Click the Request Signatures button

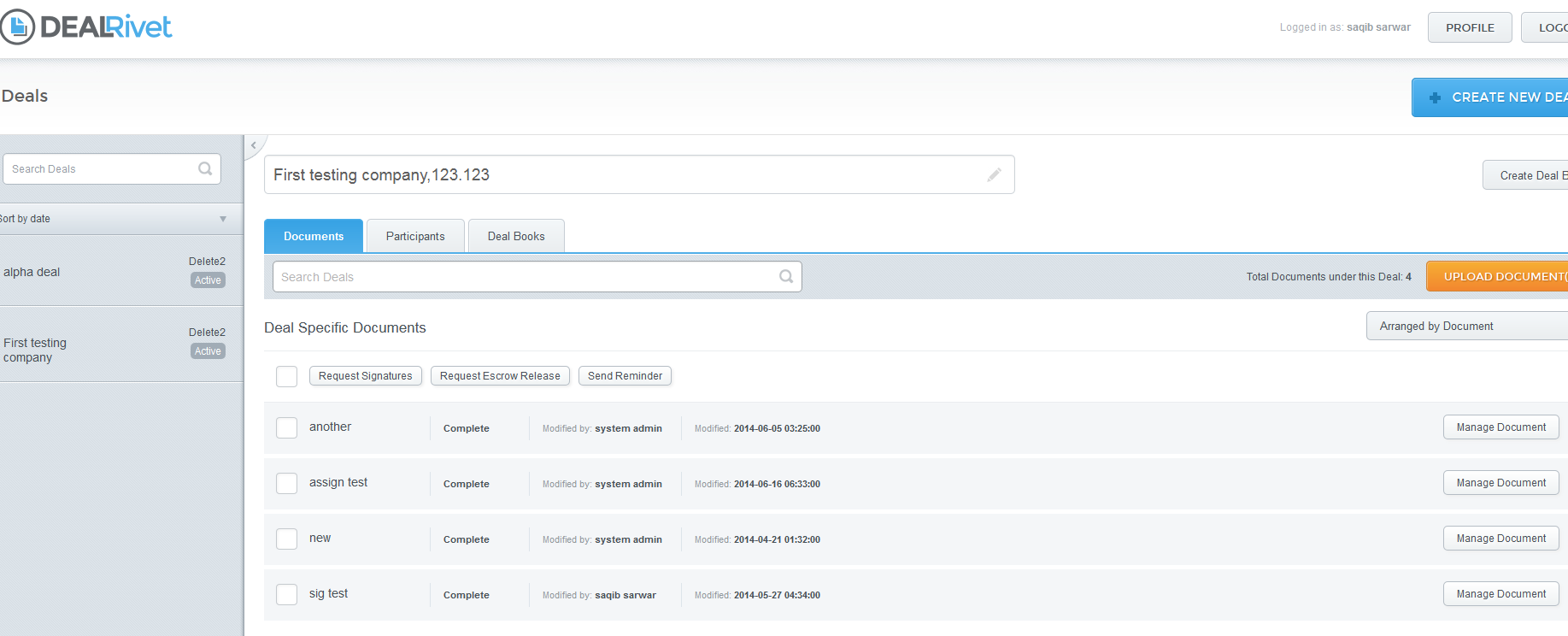pyautogui.click(x=365, y=376)
